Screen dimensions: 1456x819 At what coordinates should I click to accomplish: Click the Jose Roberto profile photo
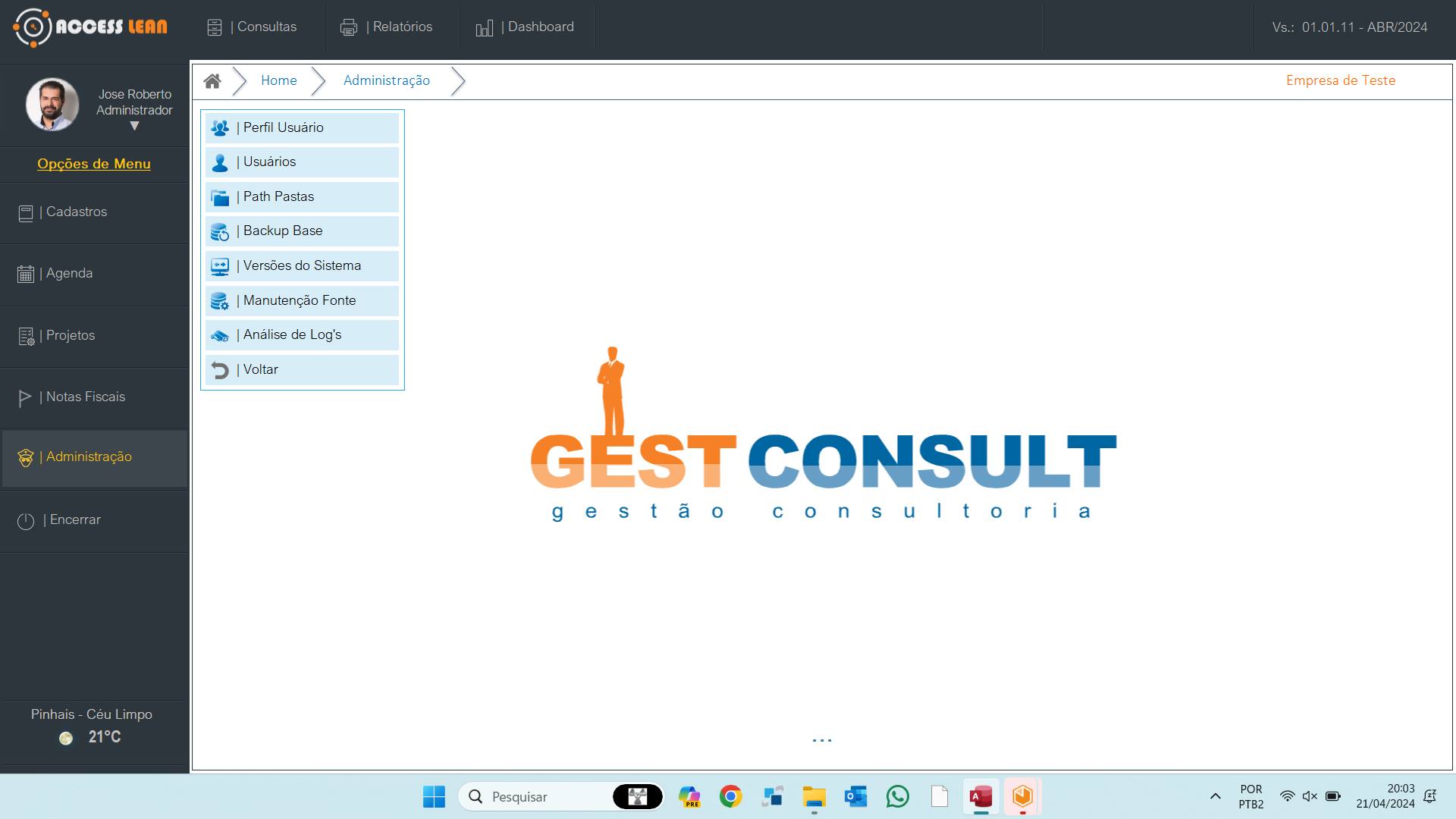[x=52, y=104]
